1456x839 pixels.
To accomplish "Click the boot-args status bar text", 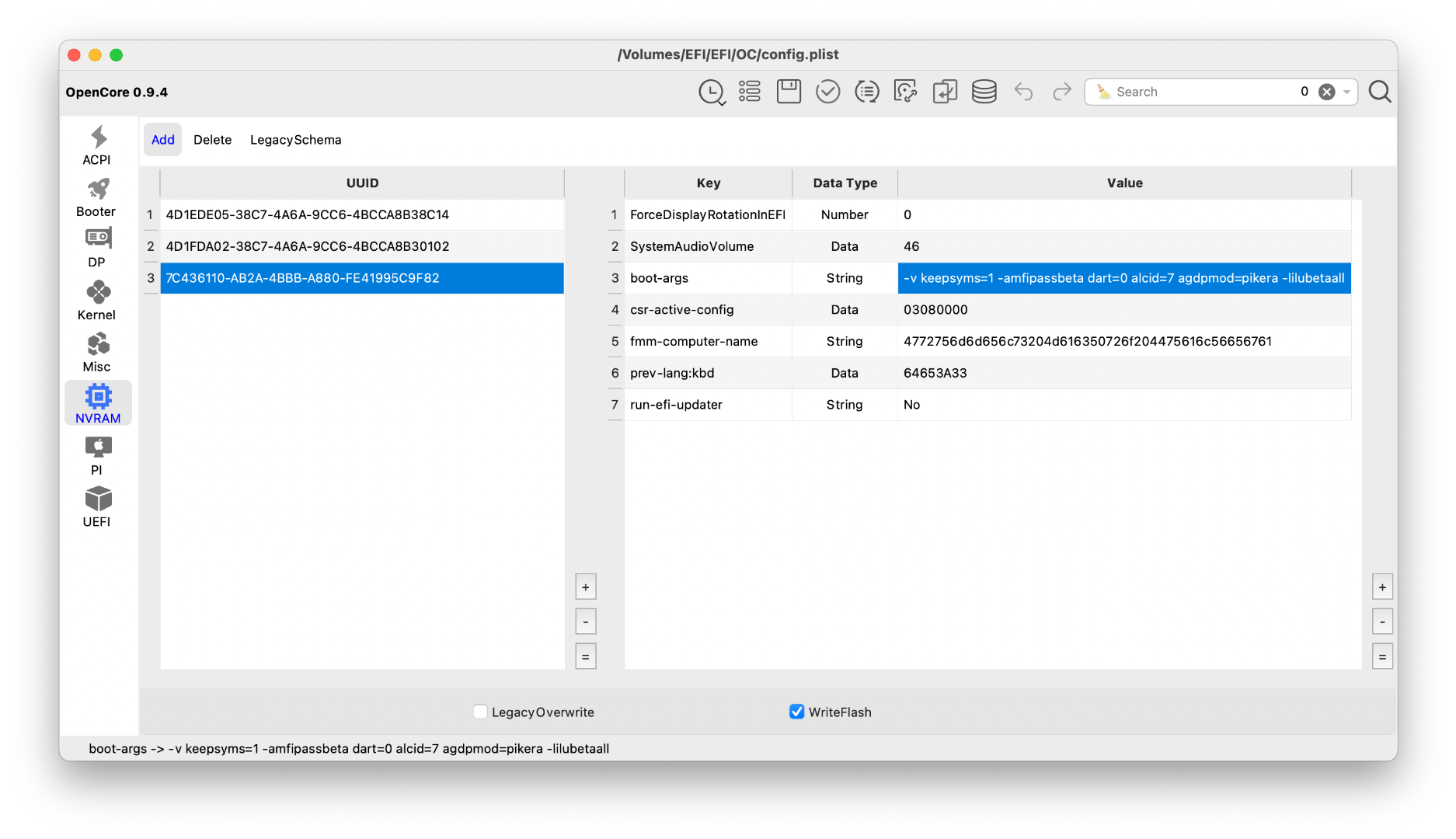I will [349, 749].
